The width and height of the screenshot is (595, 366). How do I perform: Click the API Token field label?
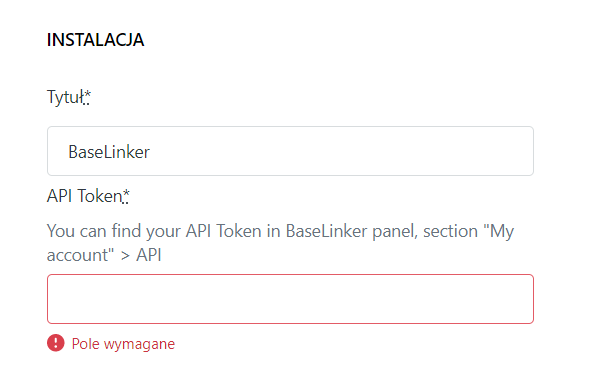[x=84, y=196]
